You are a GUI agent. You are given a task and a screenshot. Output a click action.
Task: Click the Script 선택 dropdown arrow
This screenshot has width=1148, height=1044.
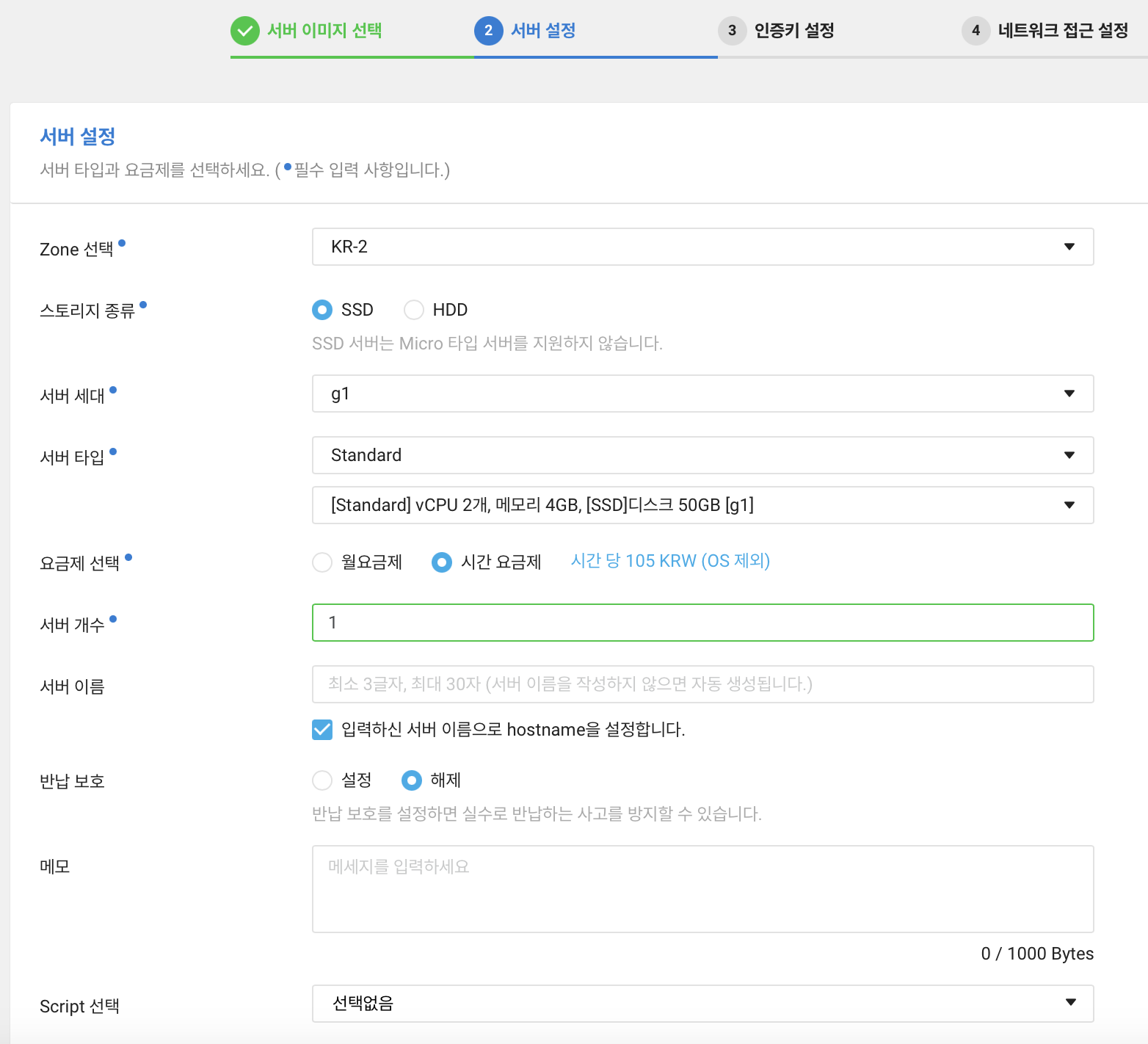(1069, 1003)
